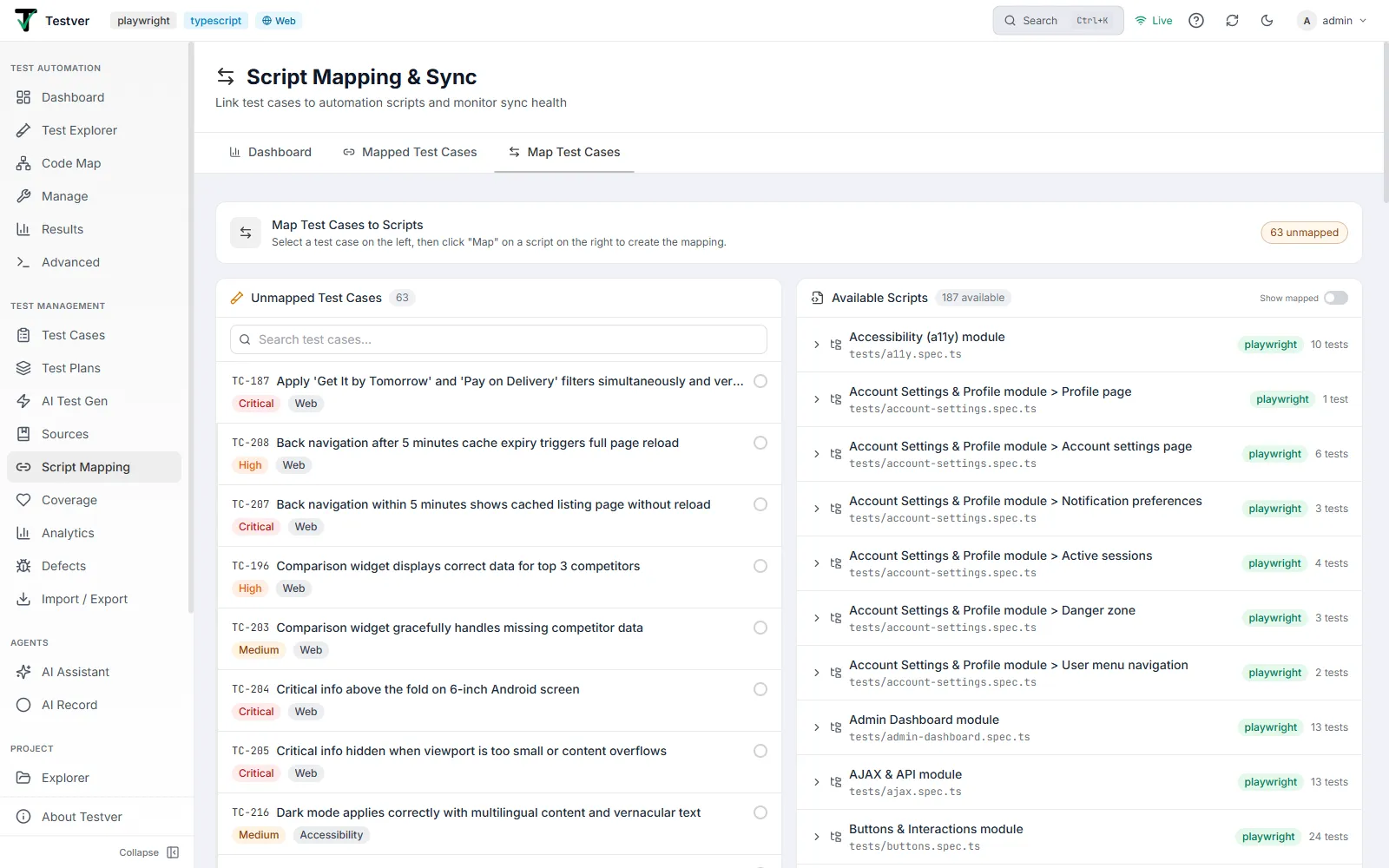Image resolution: width=1389 pixels, height=868 pixels.
Task: Open Analytics in the sidebar
Action: (94, 533)
